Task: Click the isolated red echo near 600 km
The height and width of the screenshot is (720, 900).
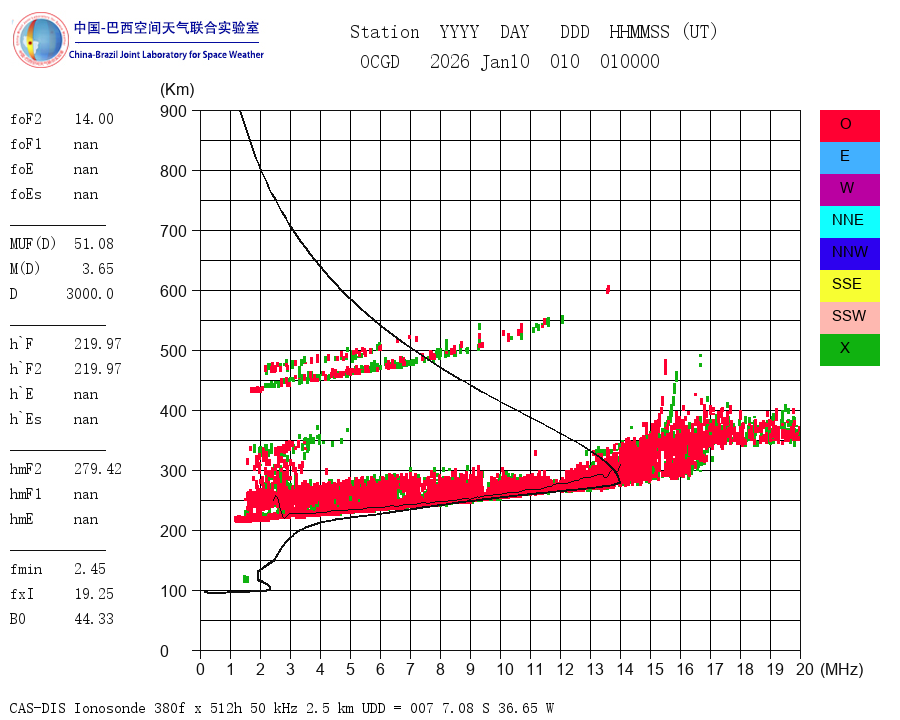Action: (x=608, y=289)
